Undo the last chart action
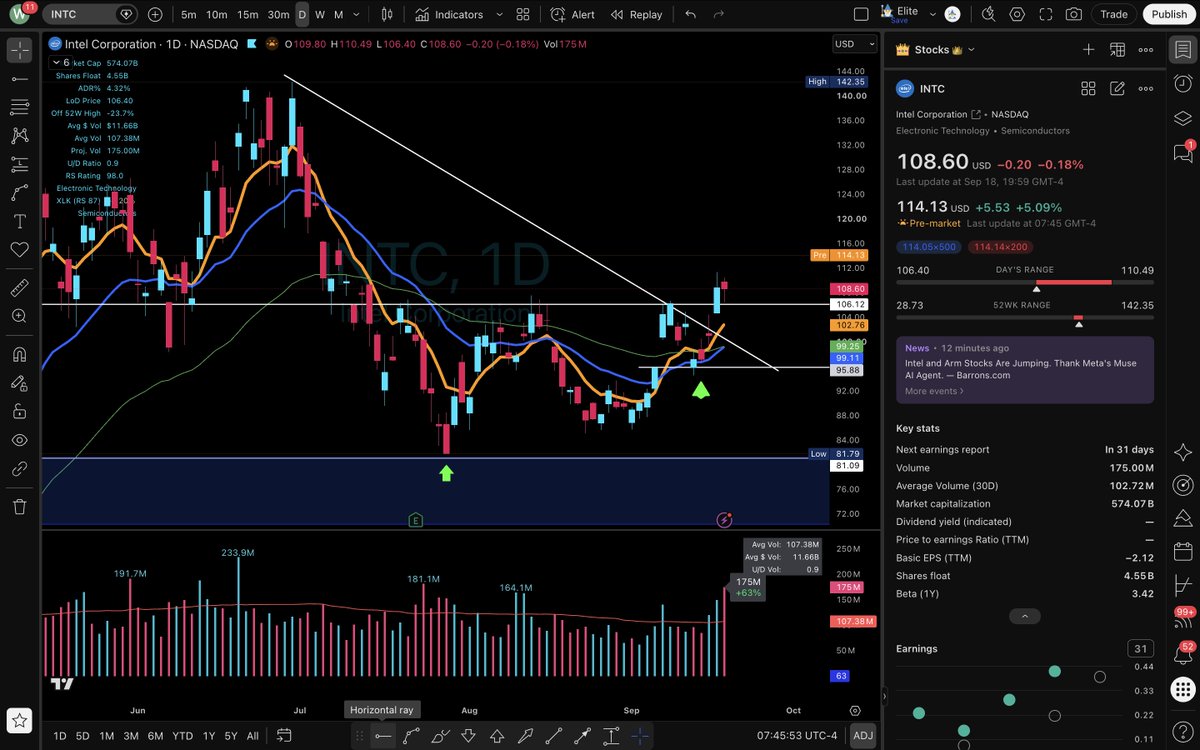This screenshot has height=750, width=1200. click(690, 14)
